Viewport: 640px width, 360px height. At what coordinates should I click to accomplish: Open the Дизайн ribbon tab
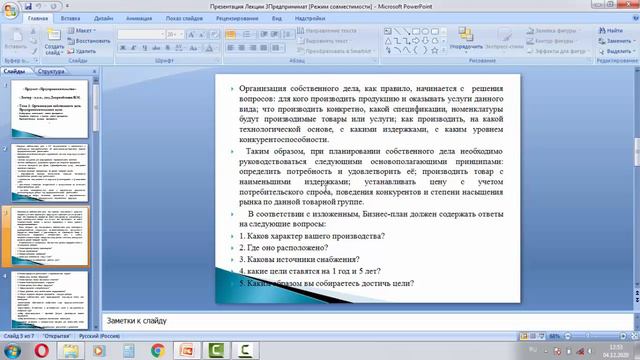pos(104,18)
